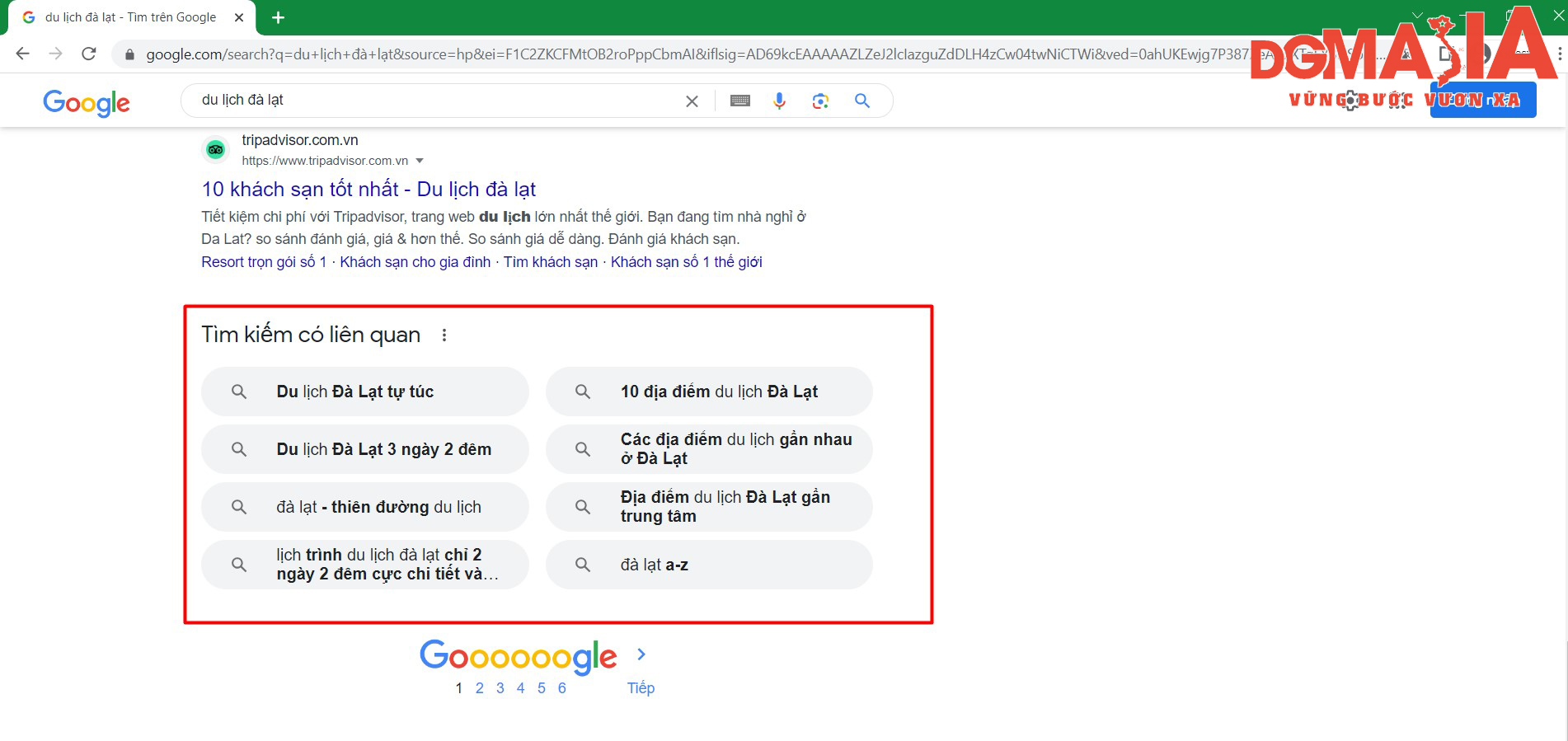The image size is (1568, 741).
Task: Select 'Địa điểm du lịch Đà Lạt gần trung tâm'
Action: tap(709, 507)
